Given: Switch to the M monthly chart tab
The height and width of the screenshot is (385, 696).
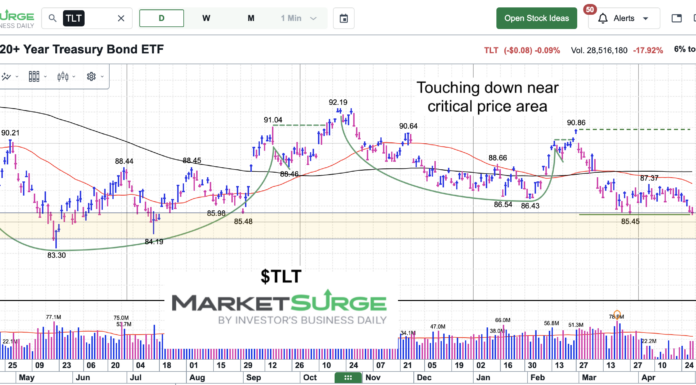Looking at the screenshot, I should point(251,18).
